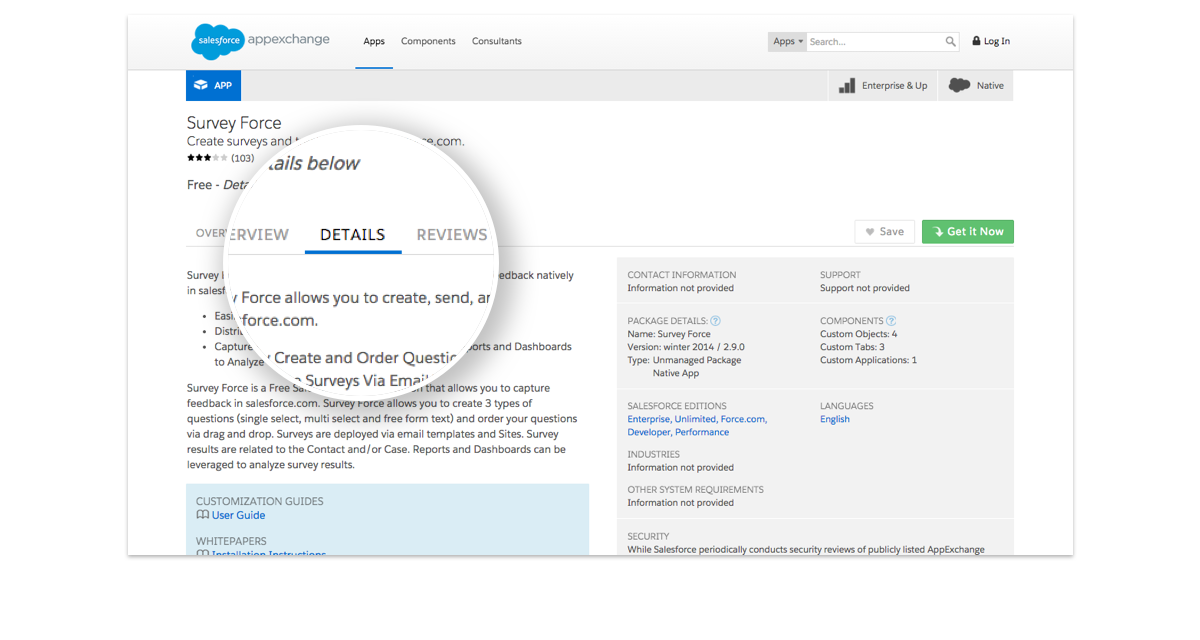The height and width of the screenshot is (640, 1200).
Task: Open help icon next to Components
Action: [891, 321]
